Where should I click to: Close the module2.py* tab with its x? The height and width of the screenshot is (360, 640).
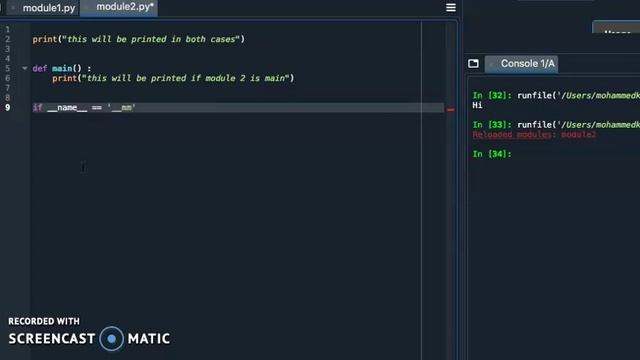tap(87, 8)
